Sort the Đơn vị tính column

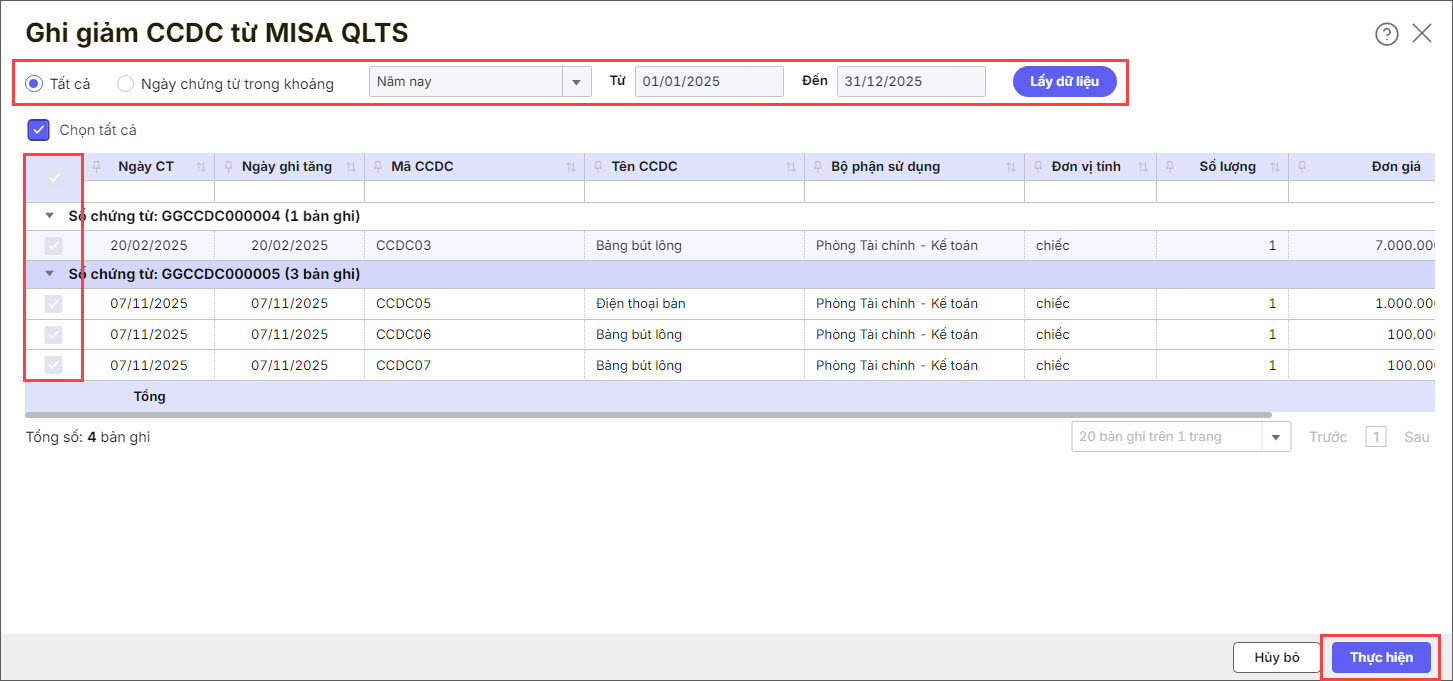coord(1143,167)
